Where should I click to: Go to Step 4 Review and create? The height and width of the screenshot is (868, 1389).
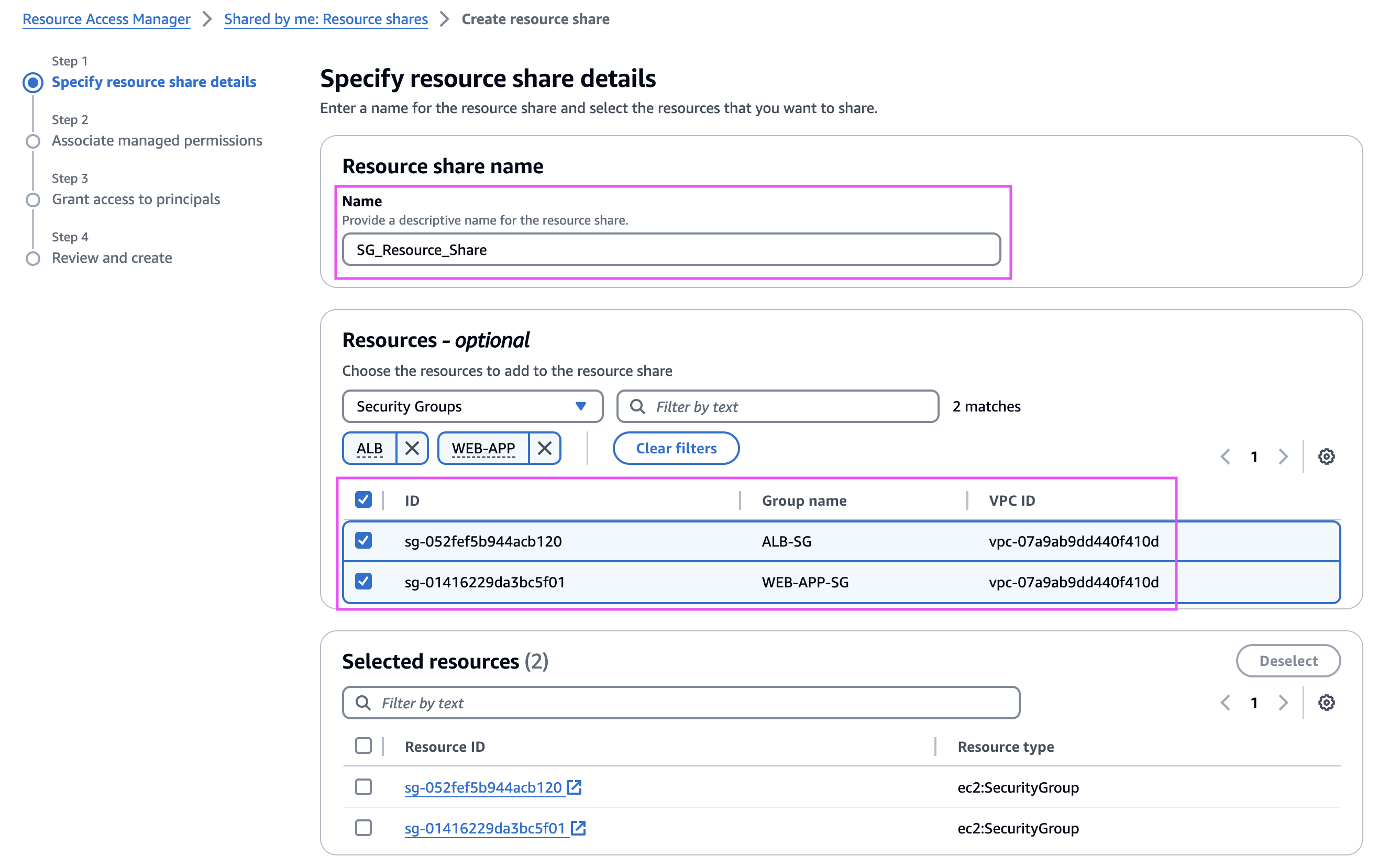point(112,258)
